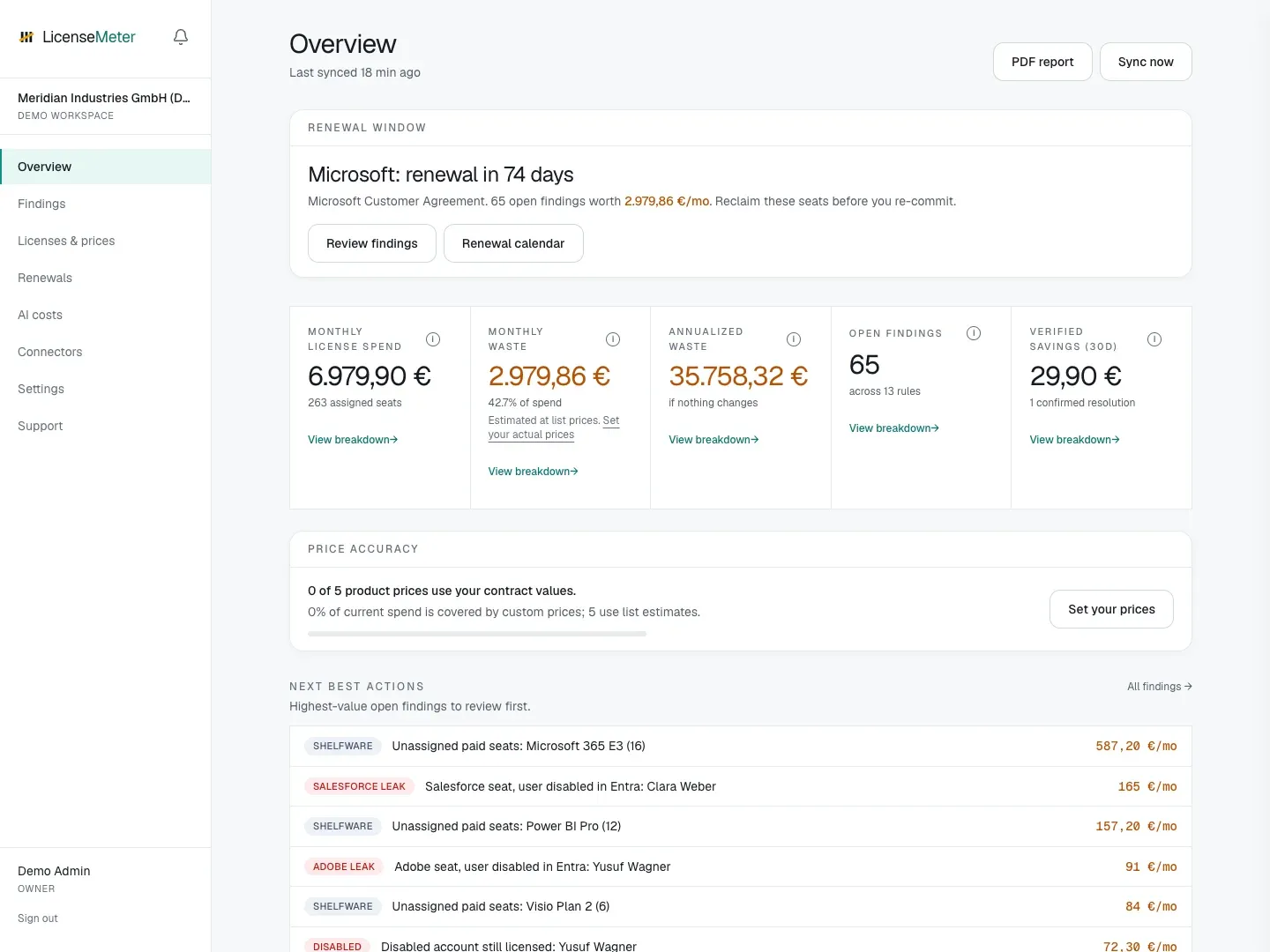Click the price accuracy progress bar

point(477,634)
